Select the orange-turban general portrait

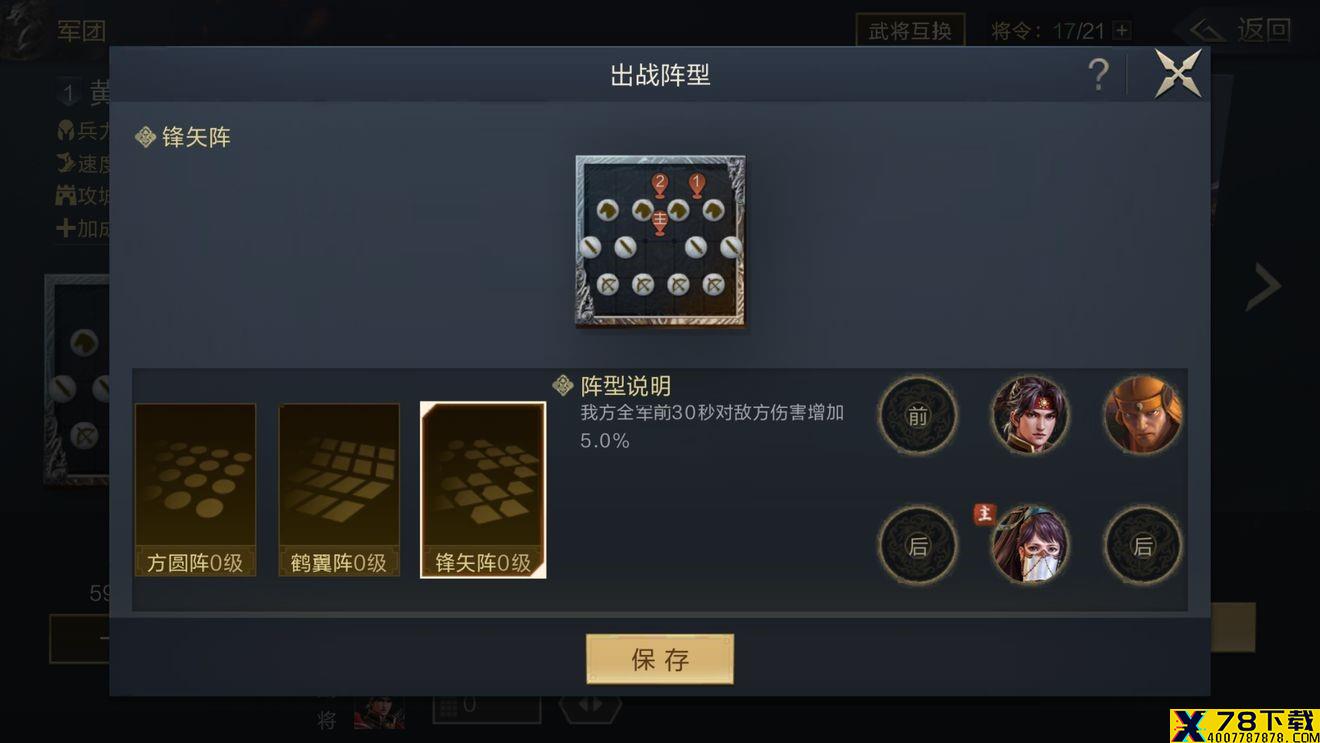[x=1143, y=415]
